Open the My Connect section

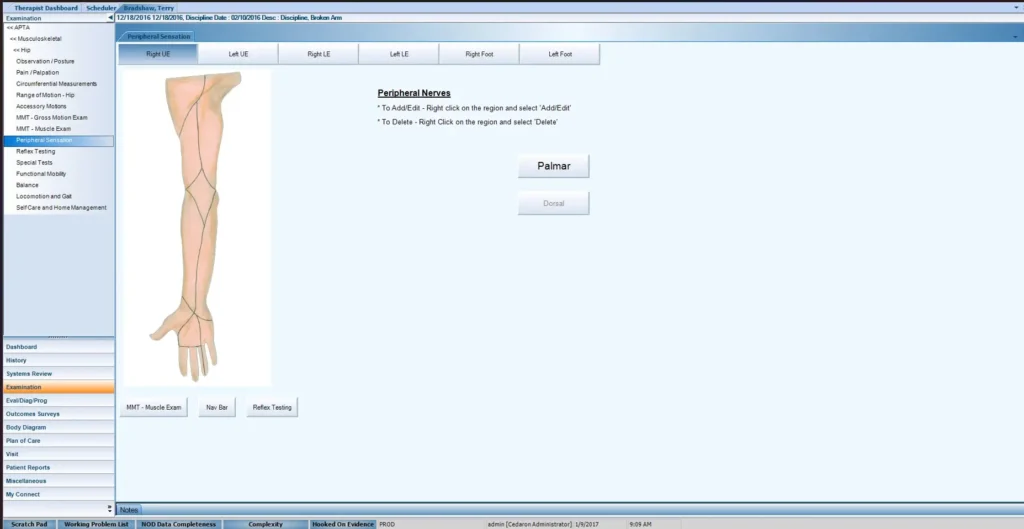59,494
